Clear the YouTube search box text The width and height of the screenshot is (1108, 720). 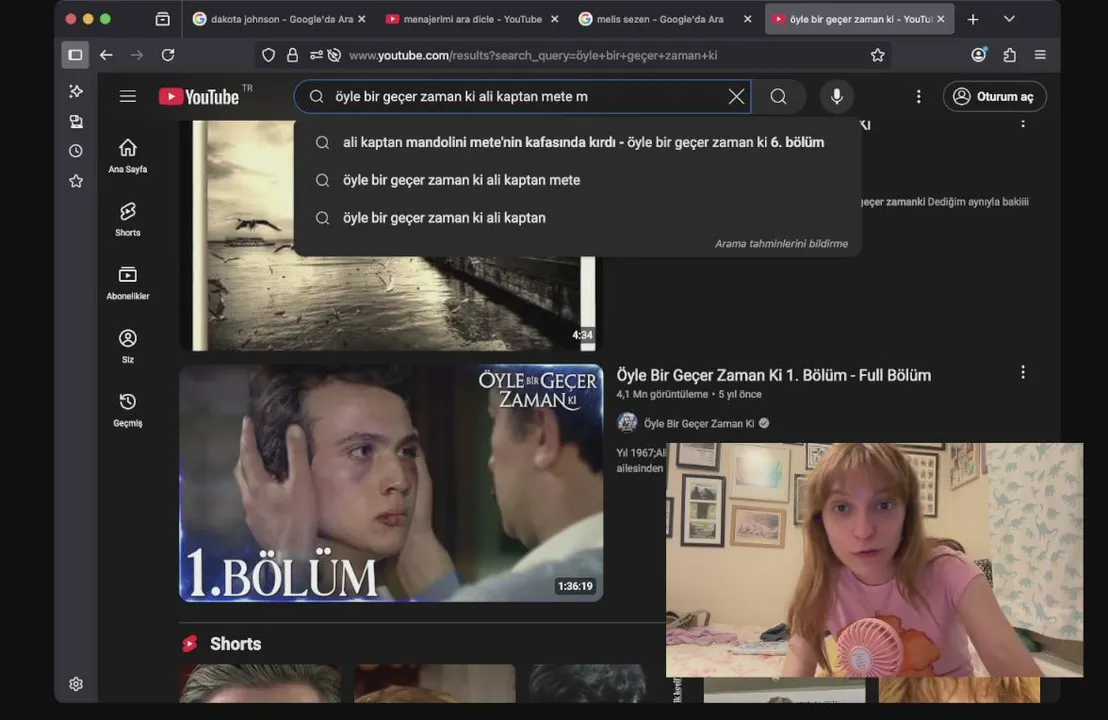pos(736,96)
